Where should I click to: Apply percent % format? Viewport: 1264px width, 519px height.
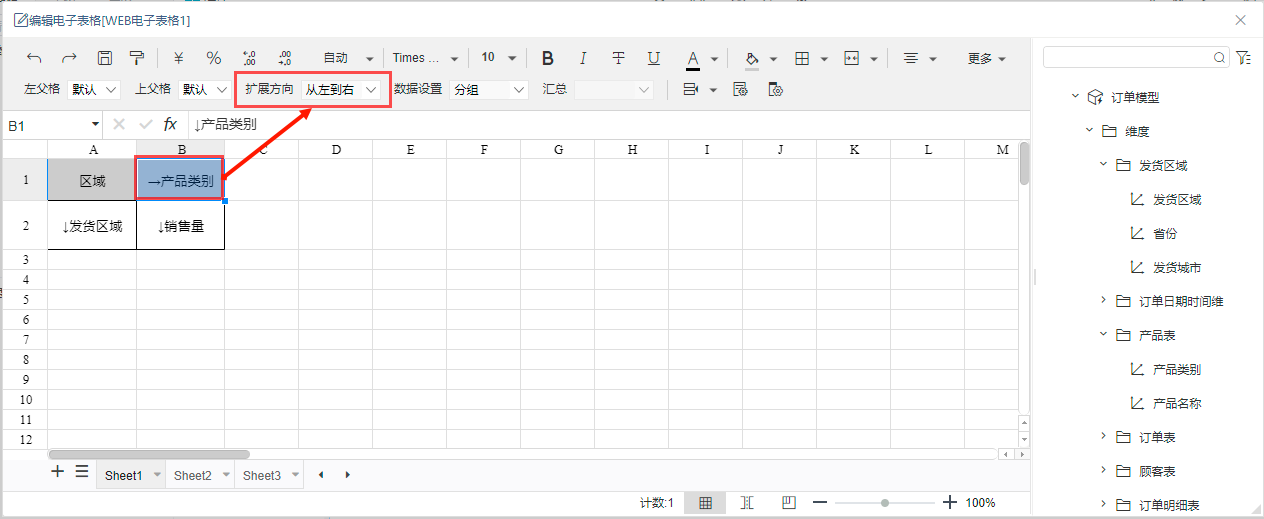(x=214, y=58)
